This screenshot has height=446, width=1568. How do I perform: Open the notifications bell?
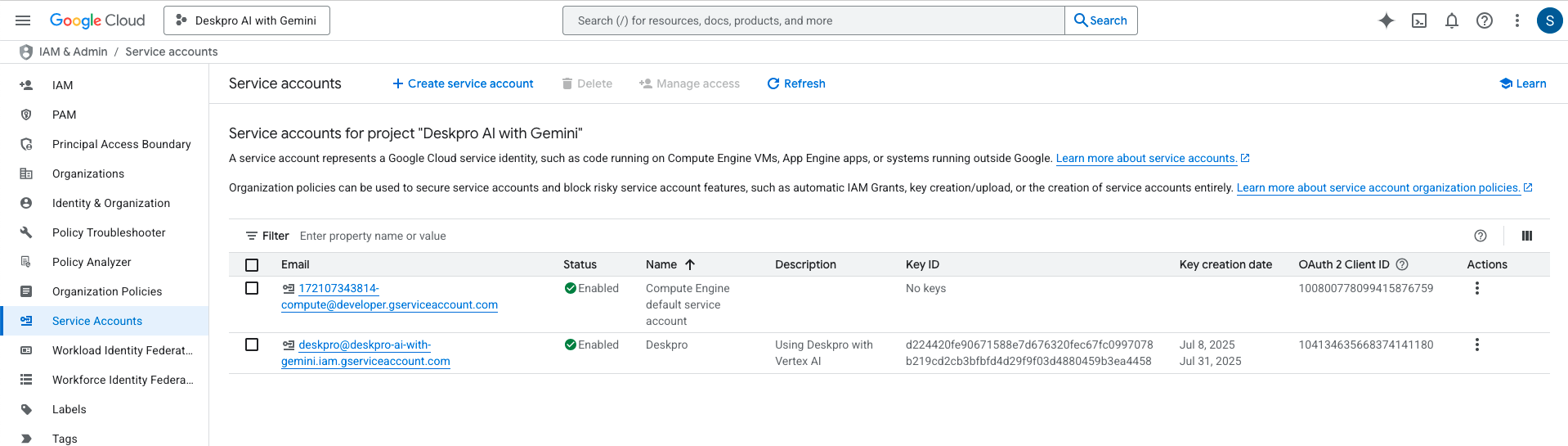pyautogui.click(x=1452, y=20)
